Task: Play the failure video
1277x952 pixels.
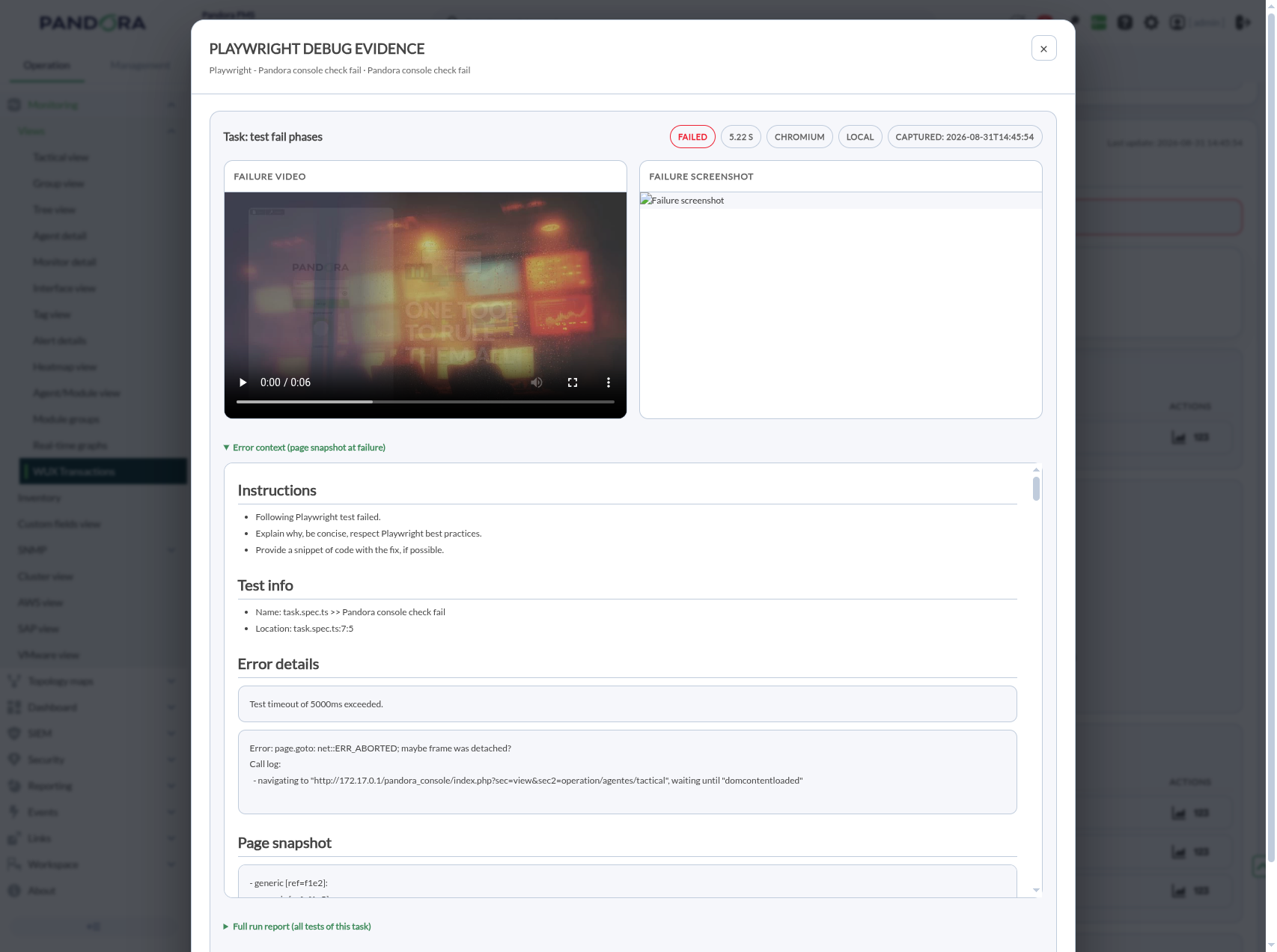Action: 243,382
